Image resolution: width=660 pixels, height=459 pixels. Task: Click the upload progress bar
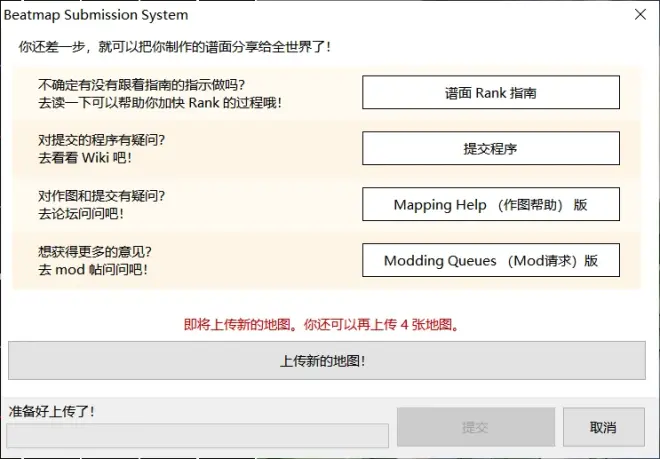(197, 435)
